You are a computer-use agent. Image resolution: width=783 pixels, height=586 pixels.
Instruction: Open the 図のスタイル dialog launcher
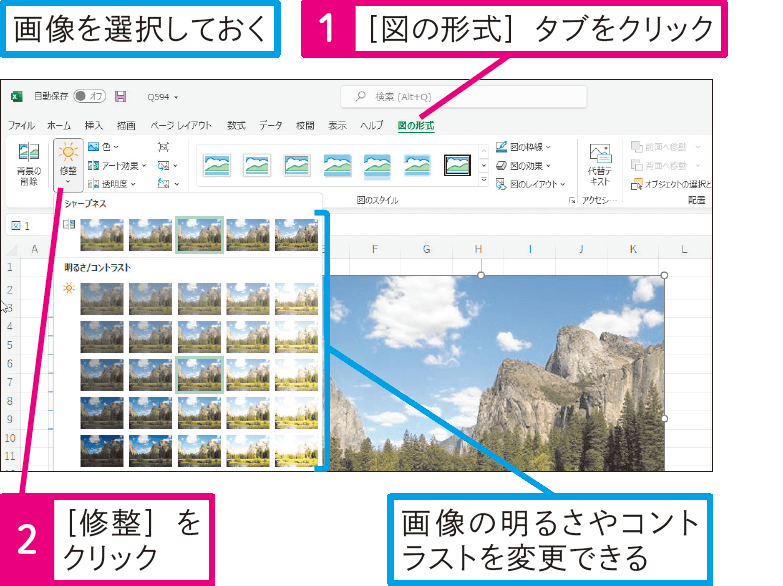tap(571, 200)
